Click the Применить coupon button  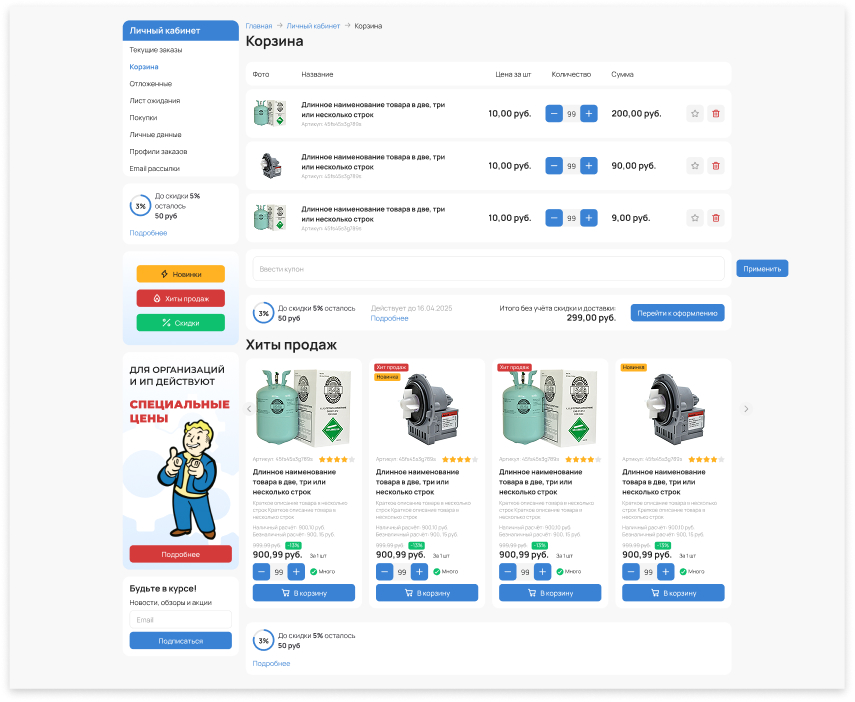[x=762, y=269]
